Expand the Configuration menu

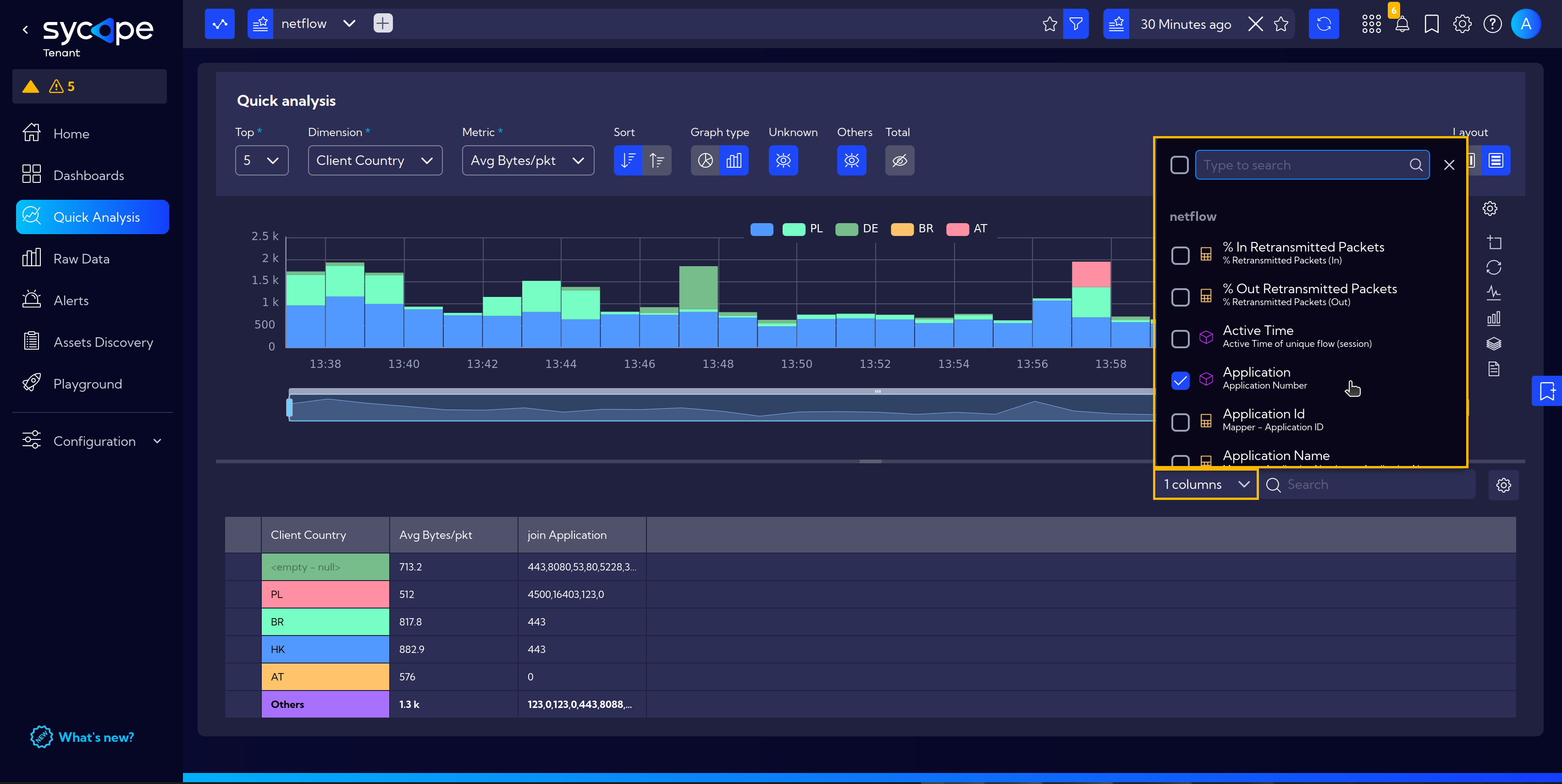[x=92, y=441]
